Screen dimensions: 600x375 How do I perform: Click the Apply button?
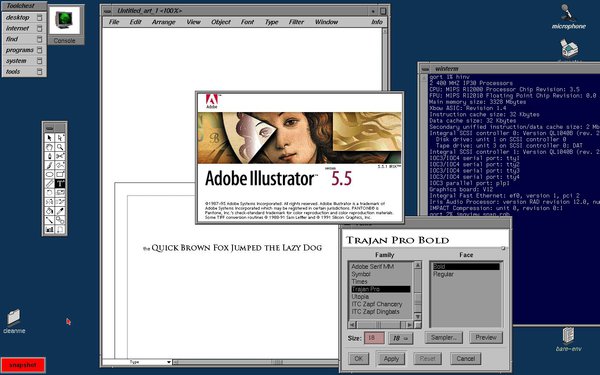pyautogui.click(x=391, y=359)
